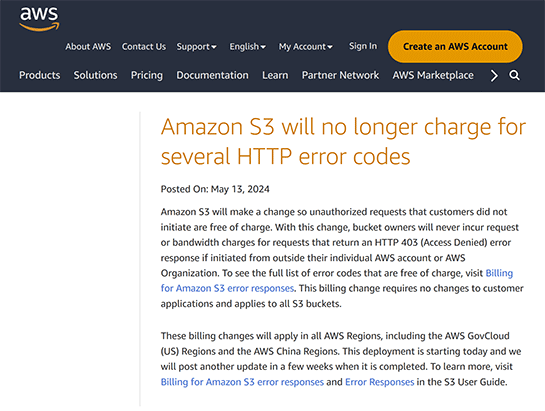Go to About AWS

click(x=88, y=47)
